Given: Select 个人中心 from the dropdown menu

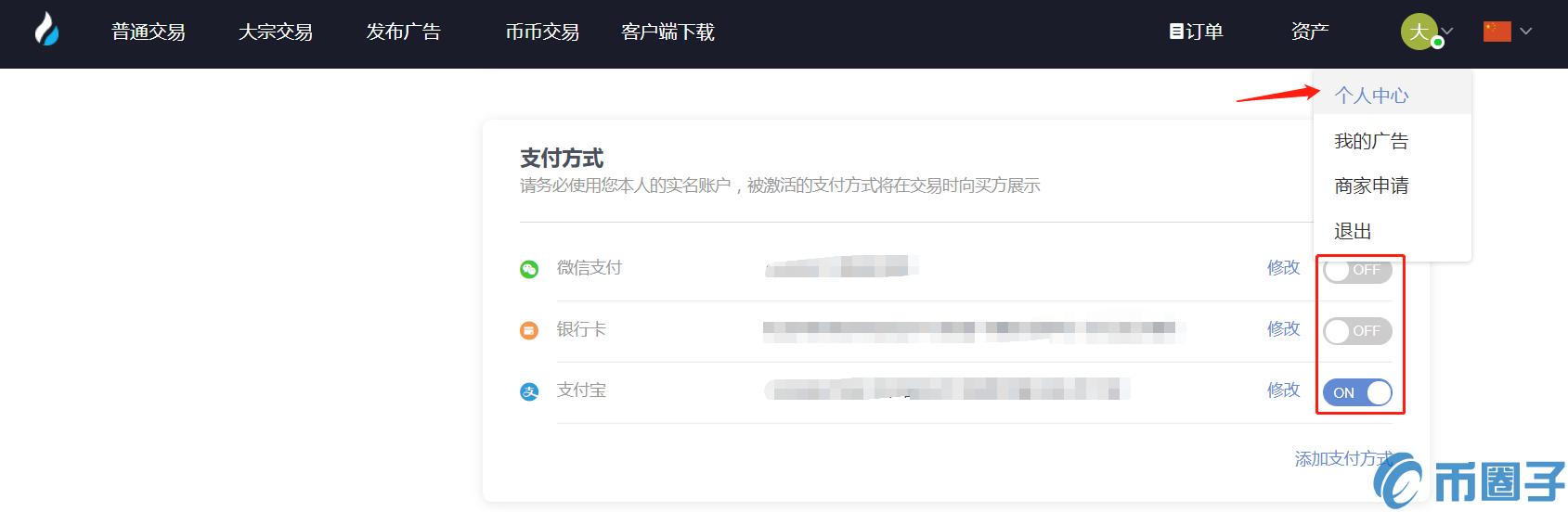Looking at the screenshot, I should pyautogui.click(x=1371, y=96).
